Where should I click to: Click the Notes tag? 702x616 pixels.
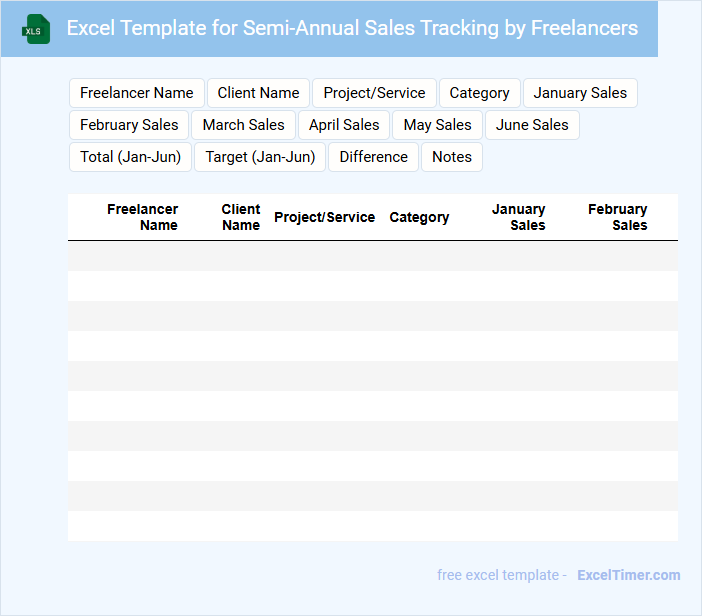click(x=452, y=157)
